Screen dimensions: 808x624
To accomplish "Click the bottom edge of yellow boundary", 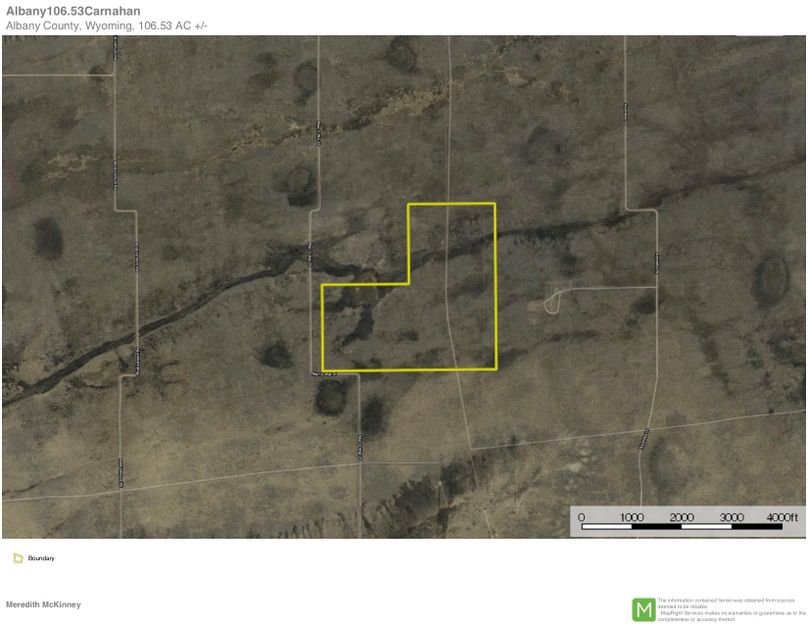I will 410,370.
